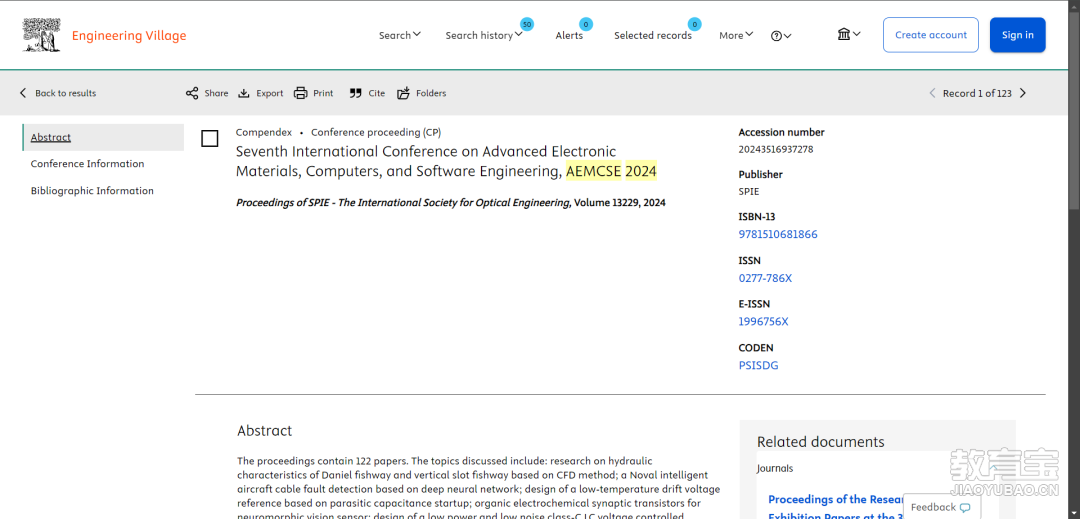Click the Export download icon

pyautogui.click(x=244, y=93)
